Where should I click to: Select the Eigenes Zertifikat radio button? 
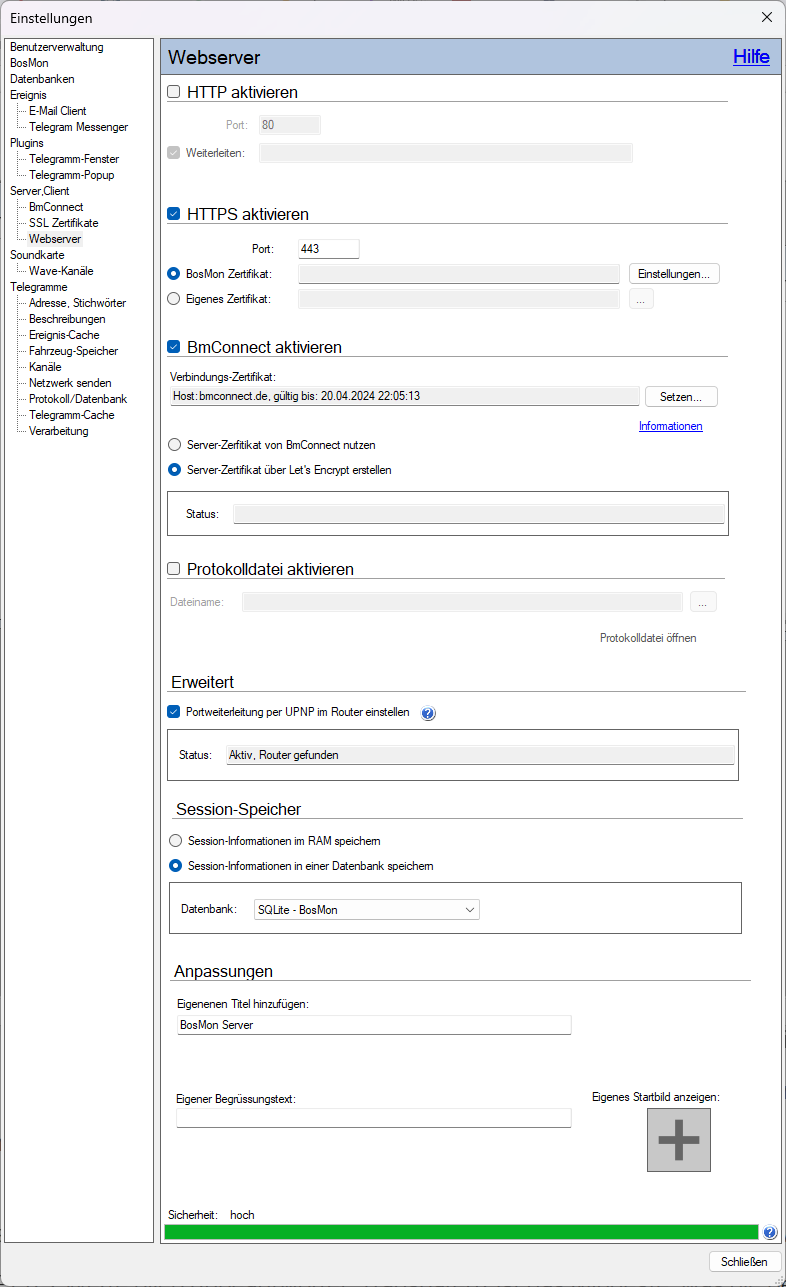click(174, 298)
